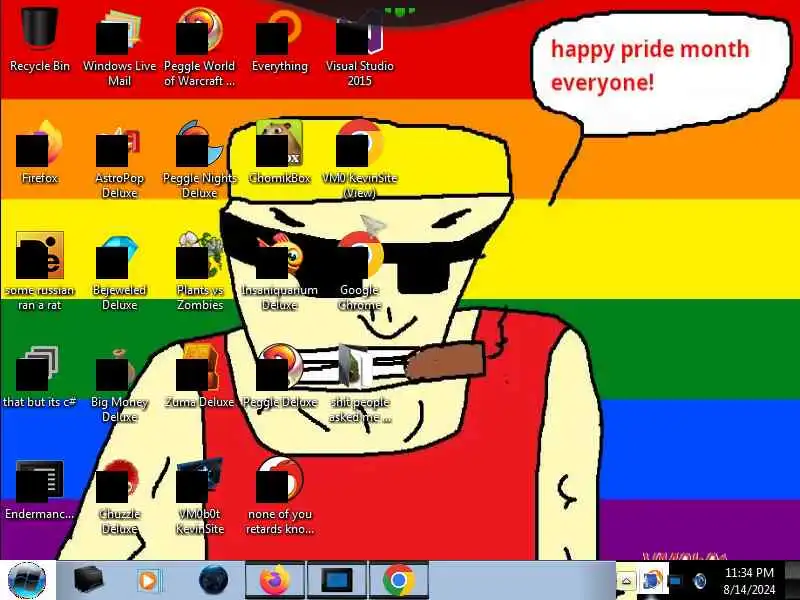
Task: Open the network tray icon
Action: click(x=674, y=581)
